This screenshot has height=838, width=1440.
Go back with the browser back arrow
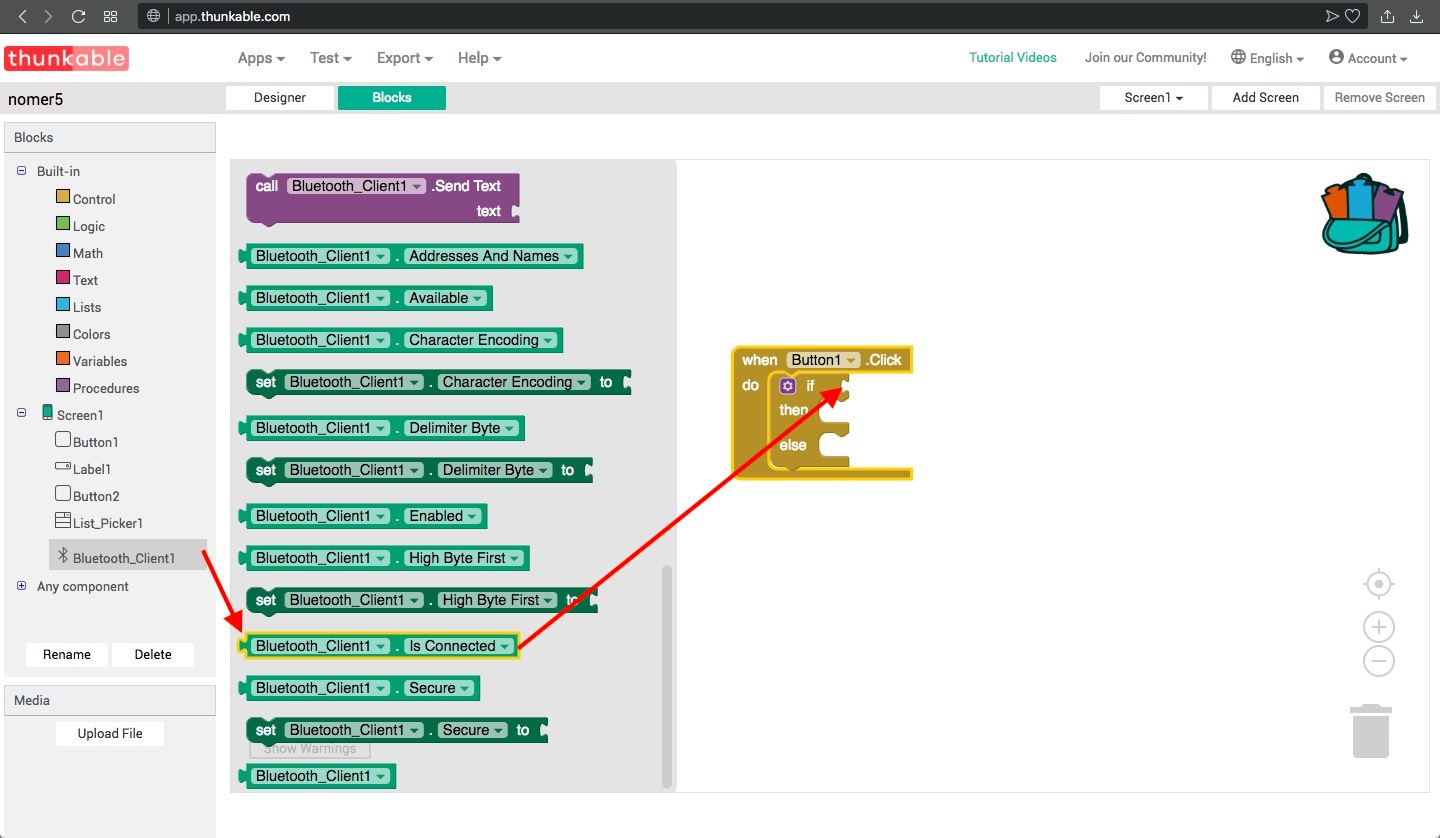22,16
